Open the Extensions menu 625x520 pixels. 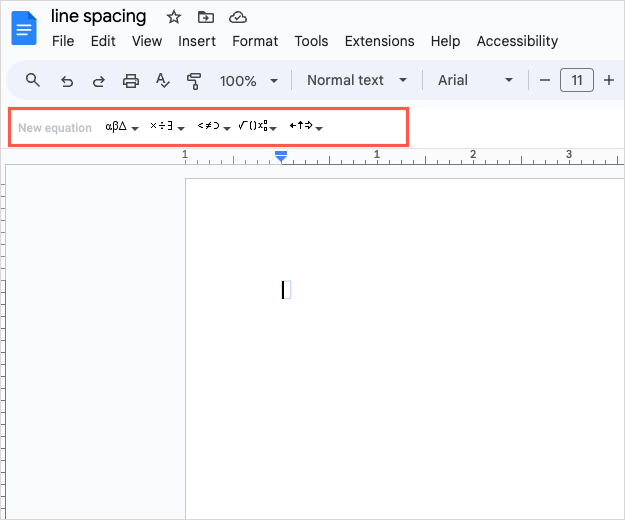click(379, 41)
